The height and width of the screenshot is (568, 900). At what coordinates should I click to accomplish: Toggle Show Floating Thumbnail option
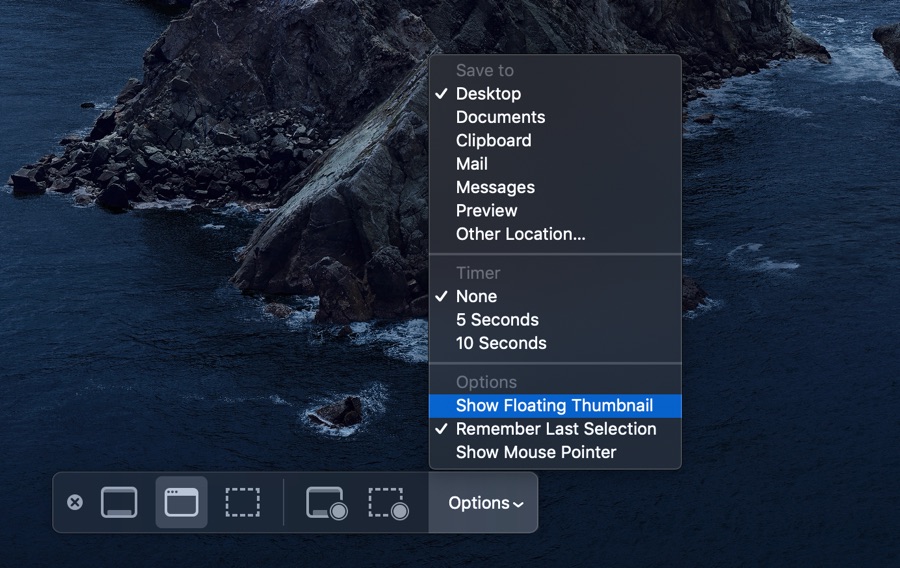click(x=555, y=406)
